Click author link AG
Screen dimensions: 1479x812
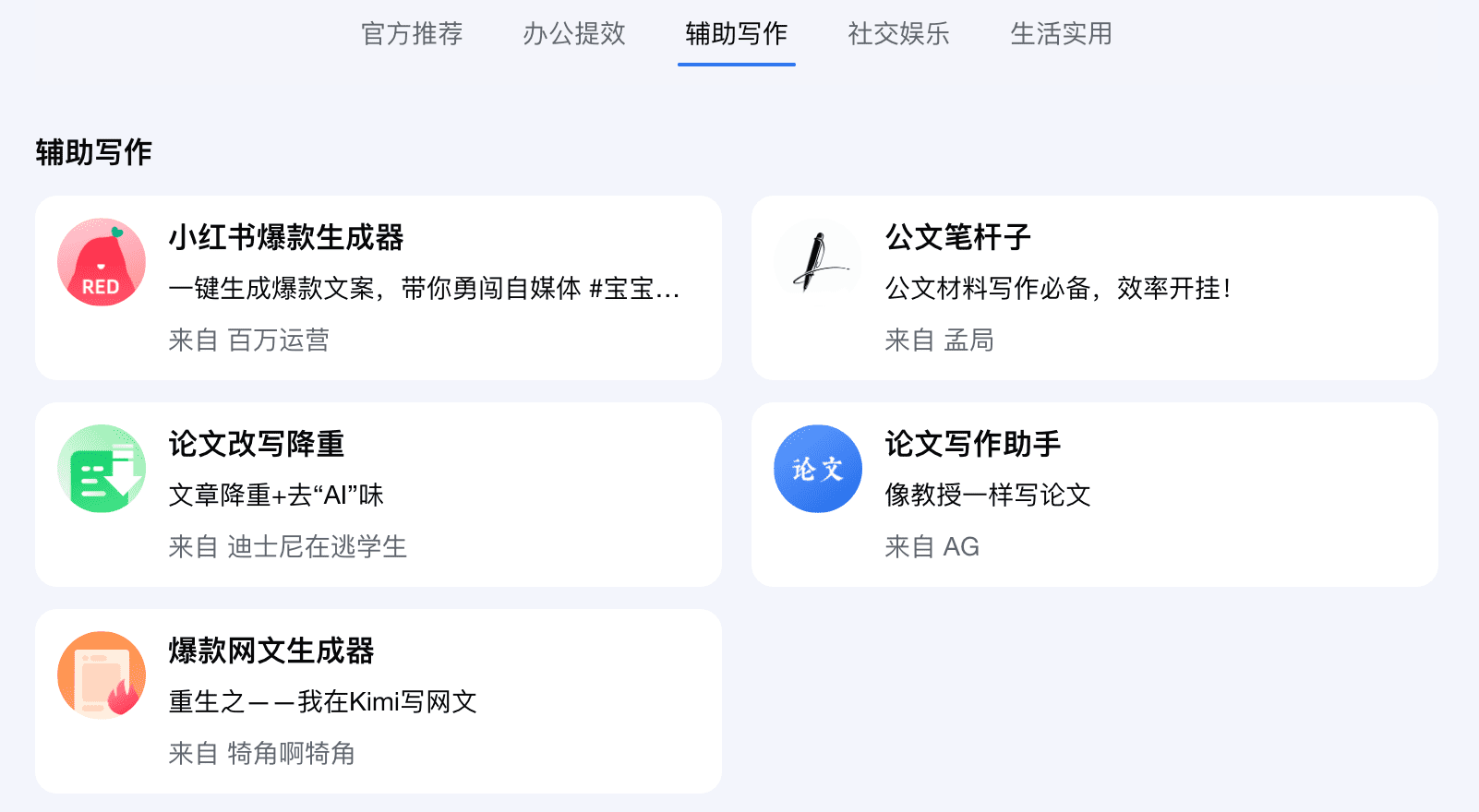tap(960, 547)
